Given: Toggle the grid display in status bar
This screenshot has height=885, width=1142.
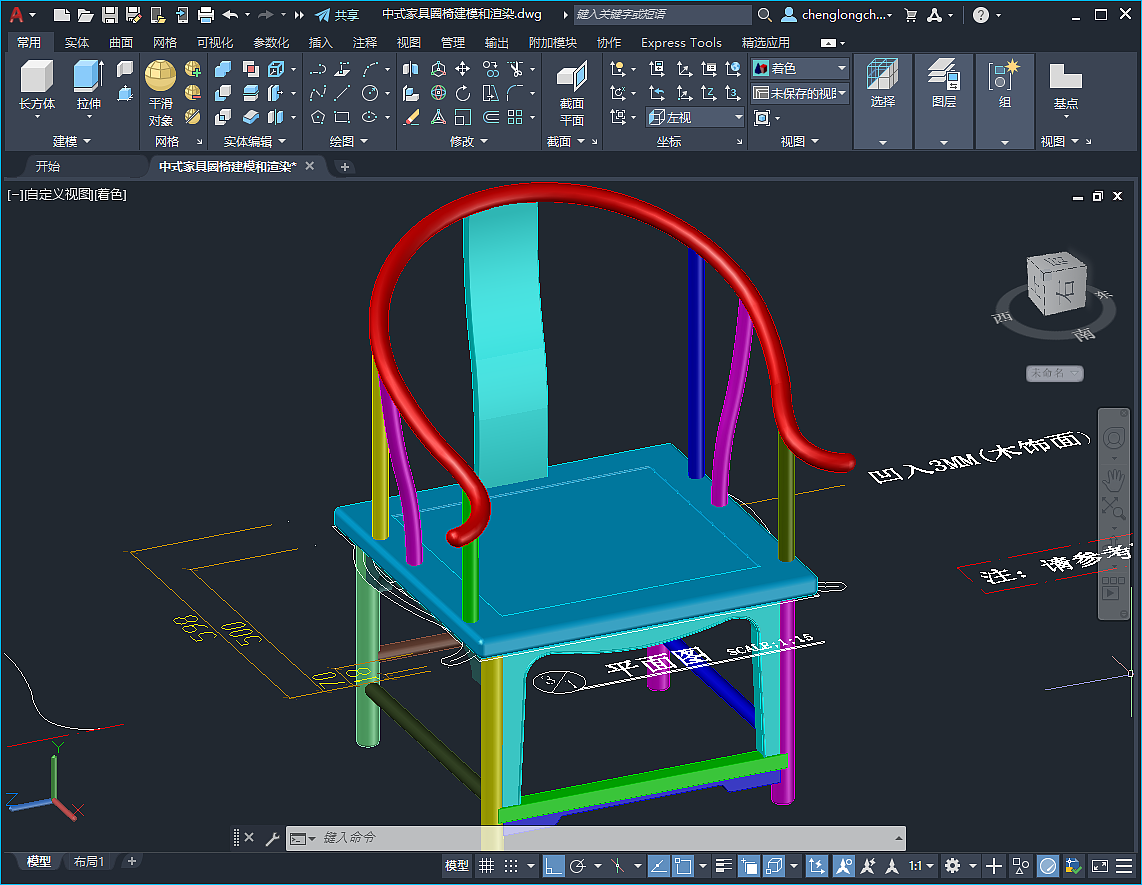Looking at the screenshot, I should 487,866.
